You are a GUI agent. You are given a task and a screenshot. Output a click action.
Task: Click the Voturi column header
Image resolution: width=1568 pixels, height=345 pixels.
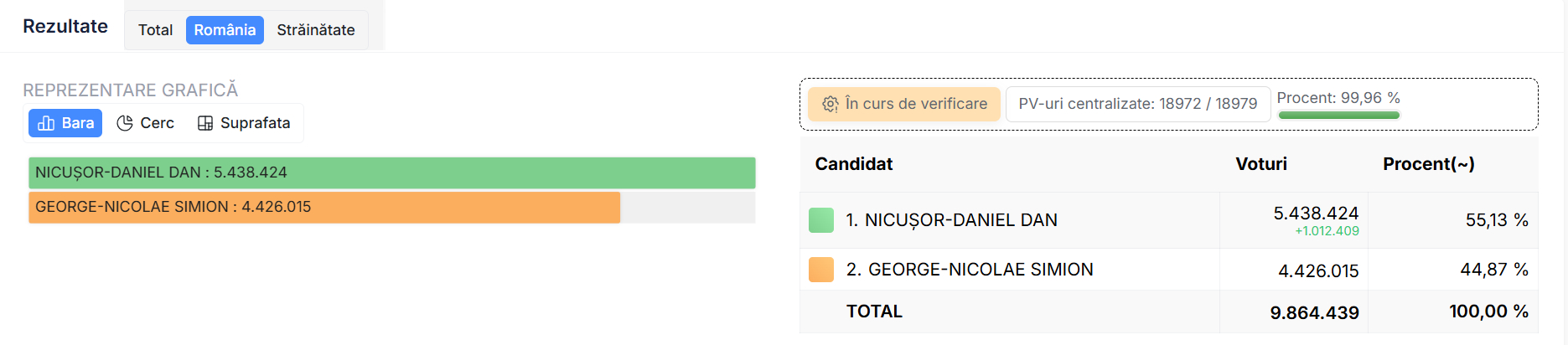(1260, 164)
